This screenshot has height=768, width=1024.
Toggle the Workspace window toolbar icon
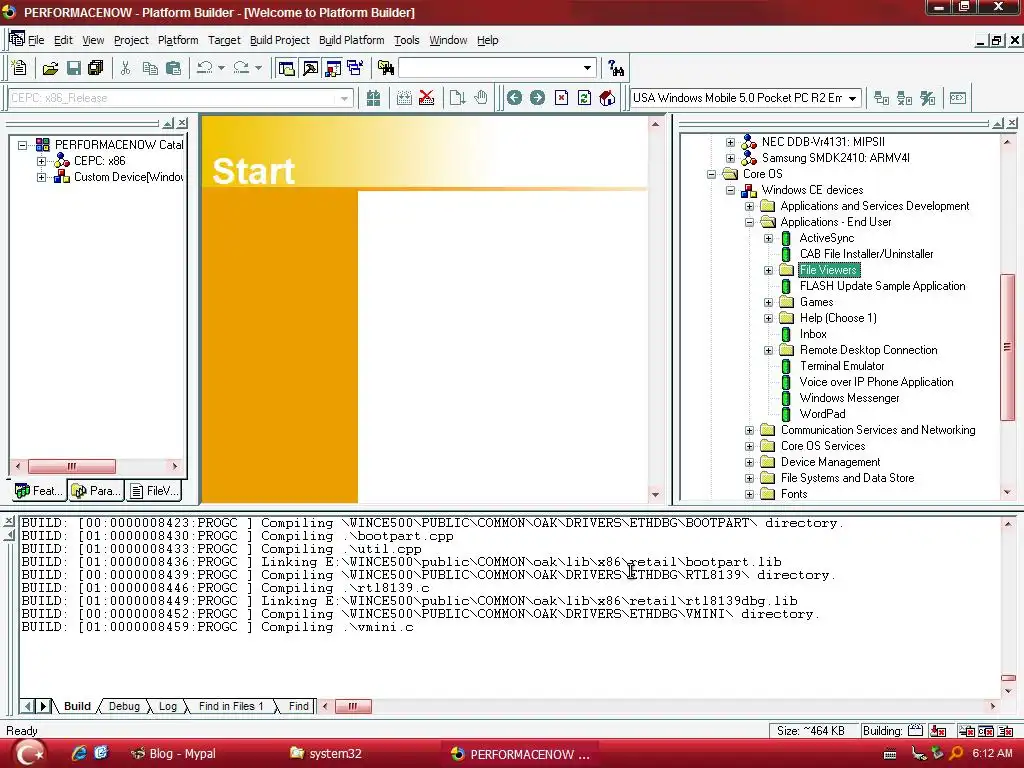(286, 68)
